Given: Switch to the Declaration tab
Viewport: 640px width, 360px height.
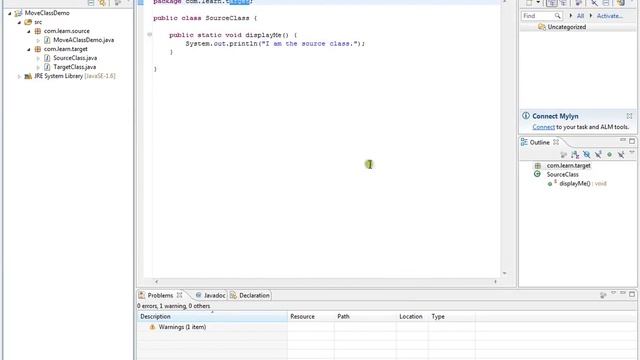Looking at the screenshot, I should 250,295.
